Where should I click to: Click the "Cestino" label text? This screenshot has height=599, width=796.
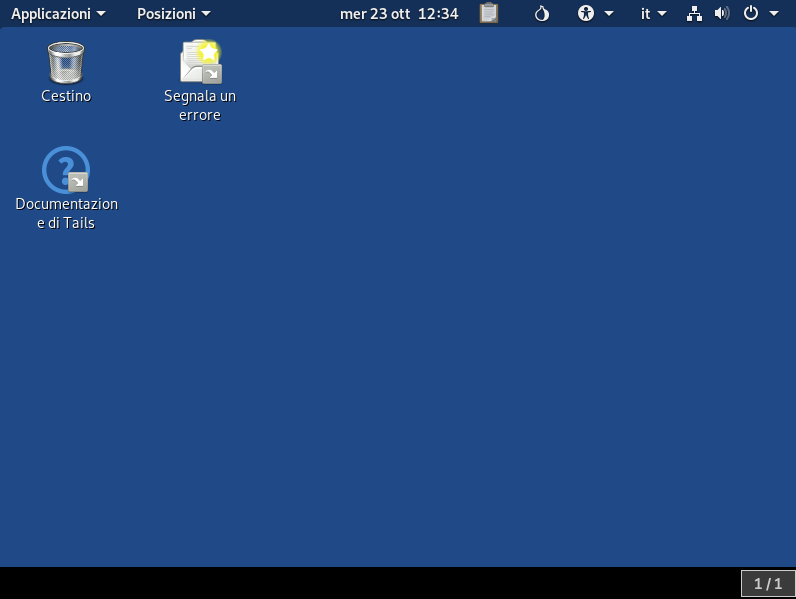66,96
